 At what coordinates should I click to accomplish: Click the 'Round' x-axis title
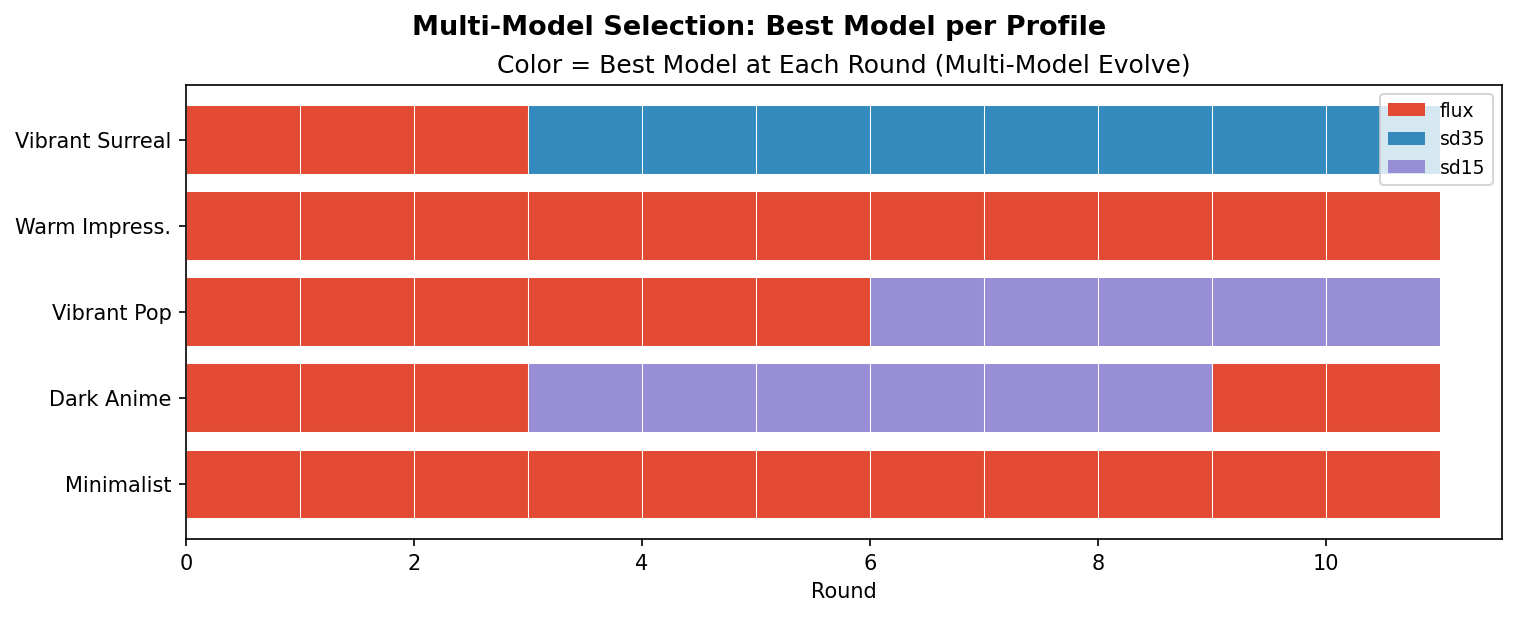click(843, 591)
